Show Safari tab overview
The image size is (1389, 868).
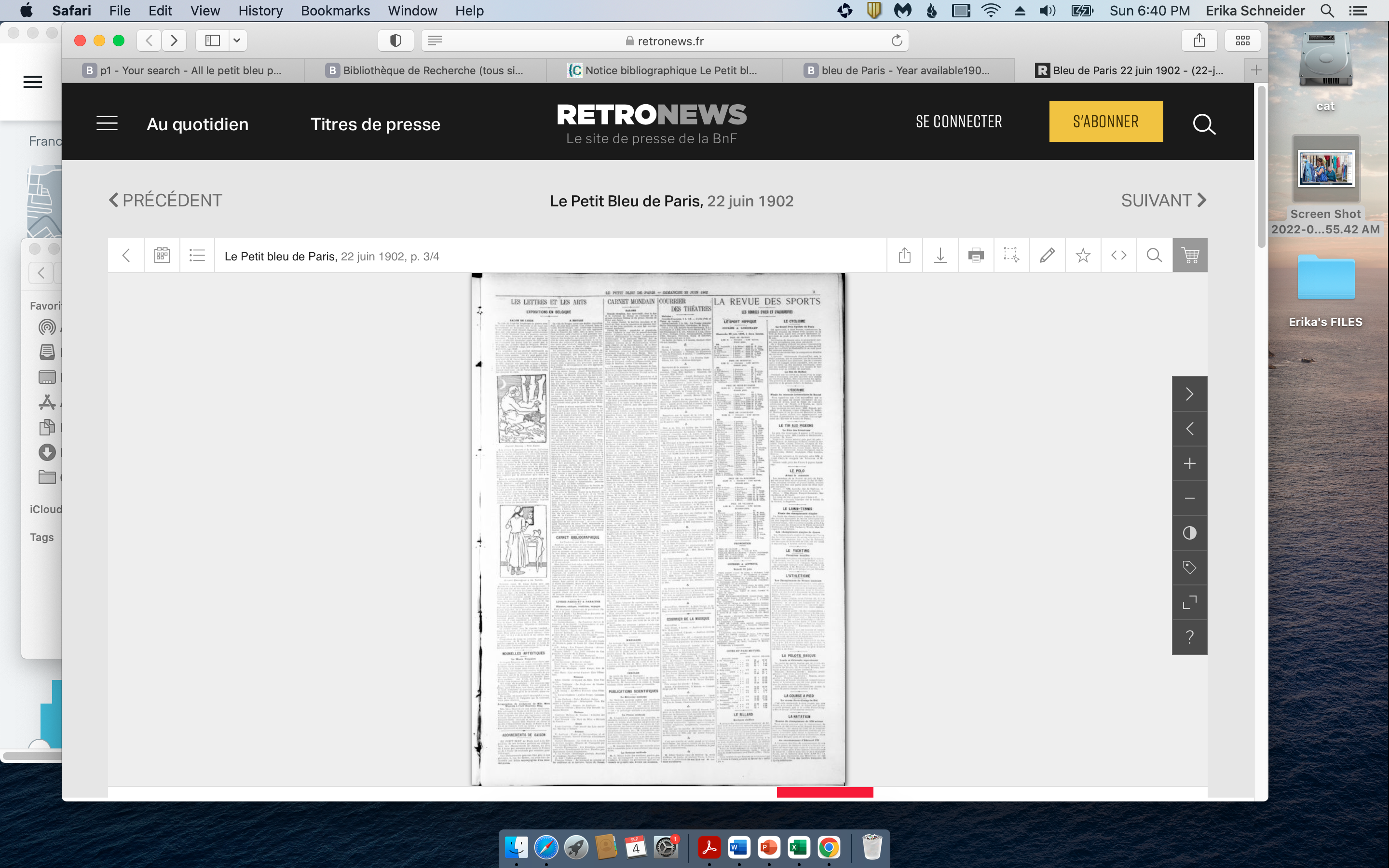pos(1243,41)
